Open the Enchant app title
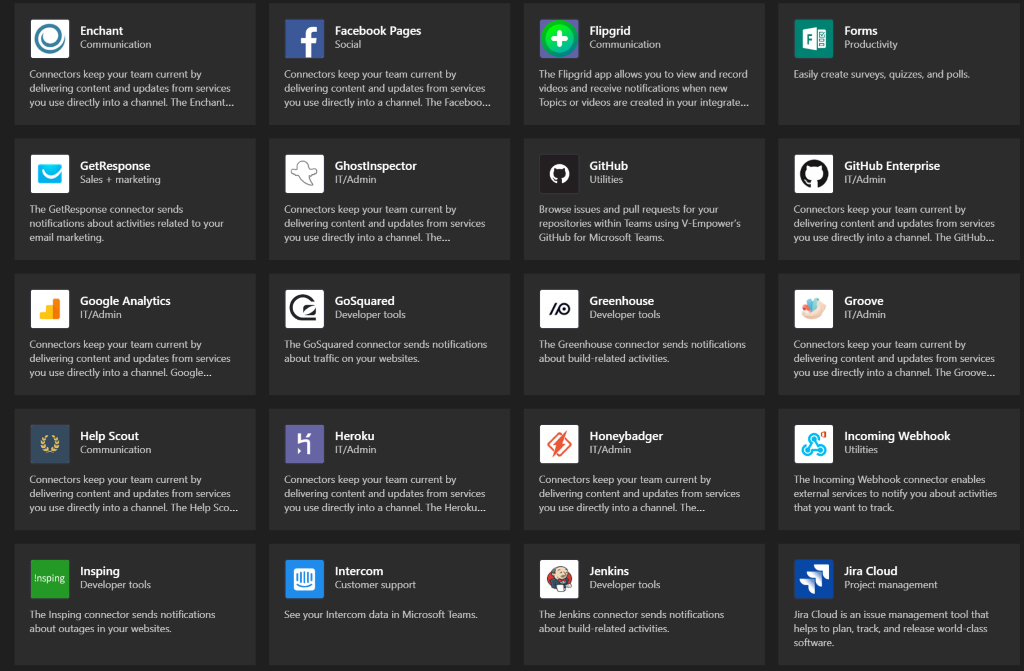Viewport: 1024px width, 671px height. click(101, 31)
